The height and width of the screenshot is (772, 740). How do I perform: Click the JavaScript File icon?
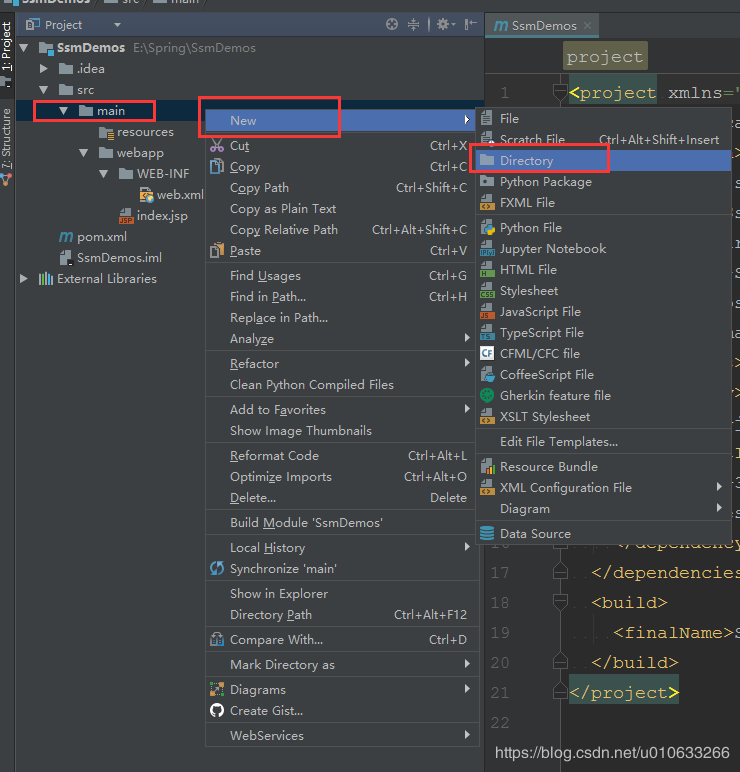pos(487,312)
